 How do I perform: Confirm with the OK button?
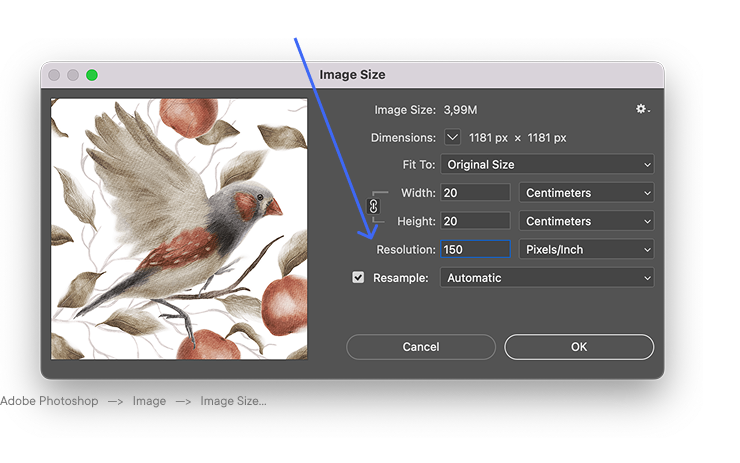click(579, 347)
